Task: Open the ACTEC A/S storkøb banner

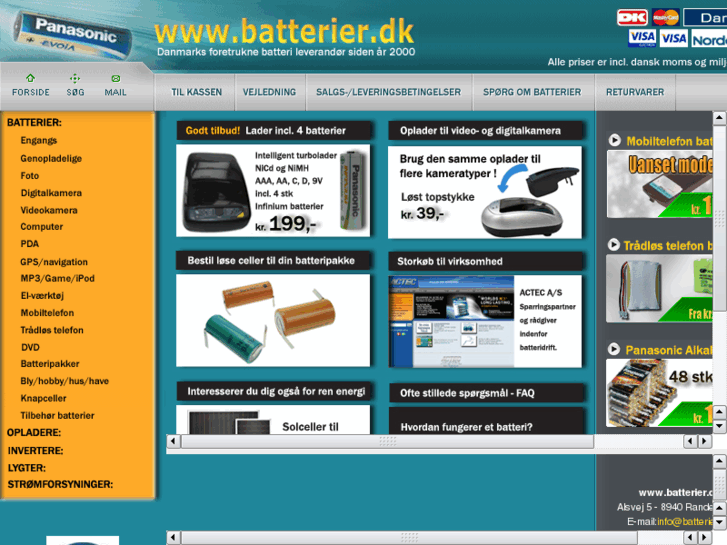Action: tap(485, 321)
